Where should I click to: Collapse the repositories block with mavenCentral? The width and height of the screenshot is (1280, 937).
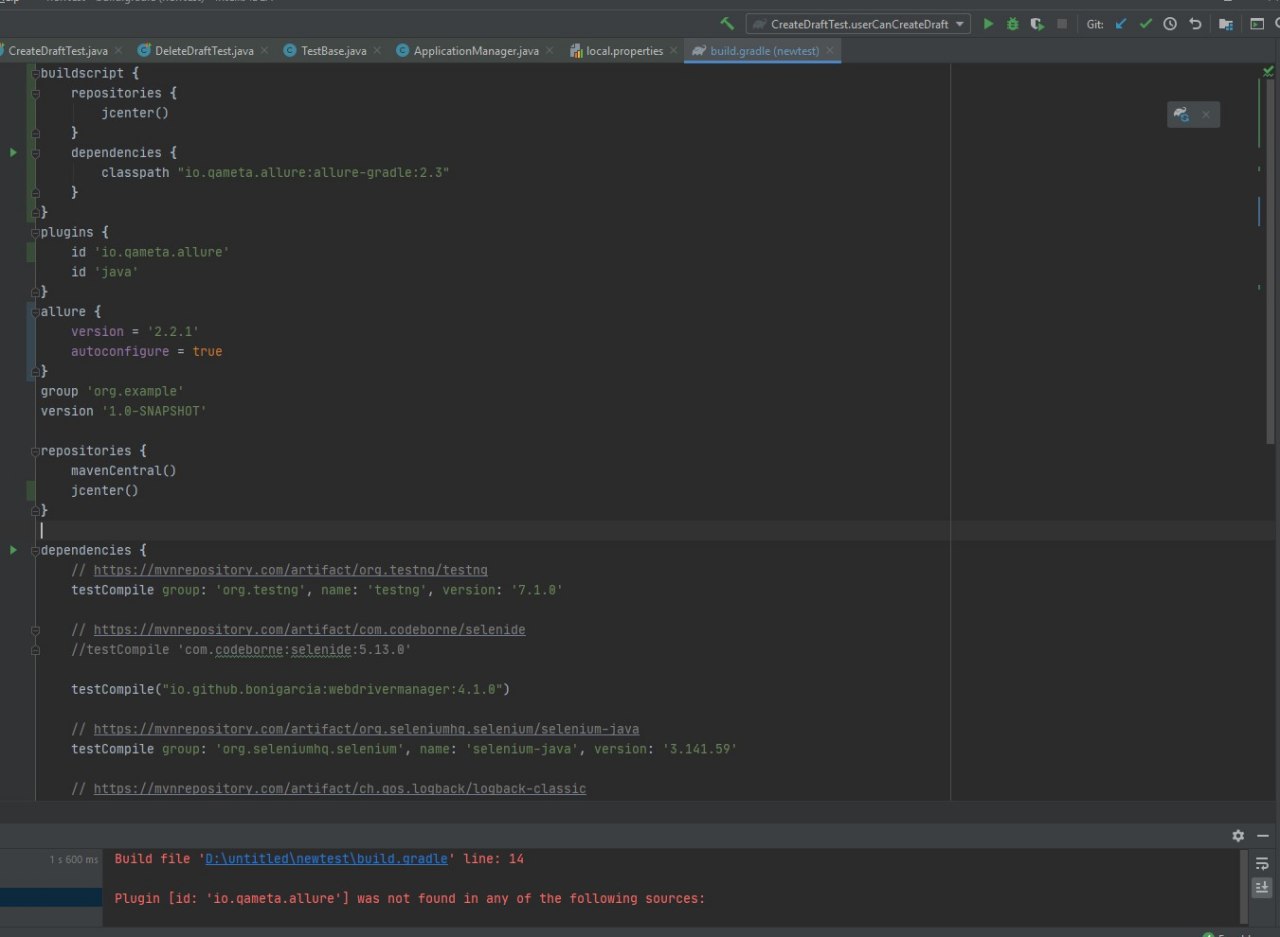coord(34,451)
